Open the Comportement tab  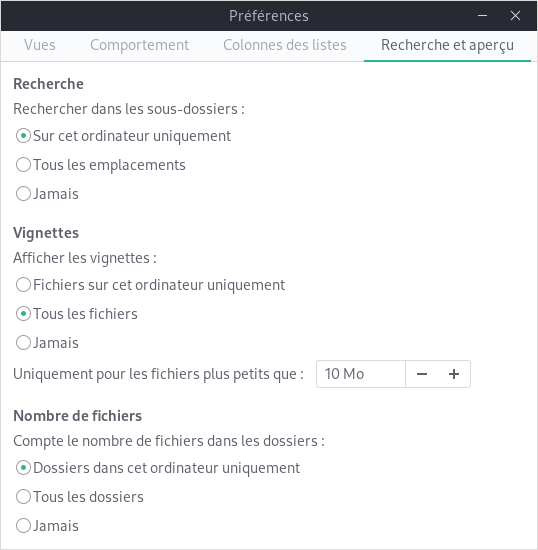(140, 45)
